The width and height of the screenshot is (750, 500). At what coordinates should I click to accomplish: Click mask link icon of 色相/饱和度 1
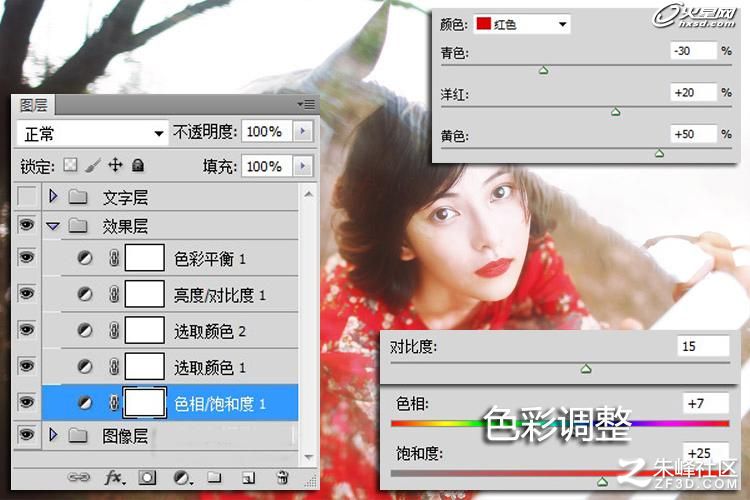(x=114, y=403)
